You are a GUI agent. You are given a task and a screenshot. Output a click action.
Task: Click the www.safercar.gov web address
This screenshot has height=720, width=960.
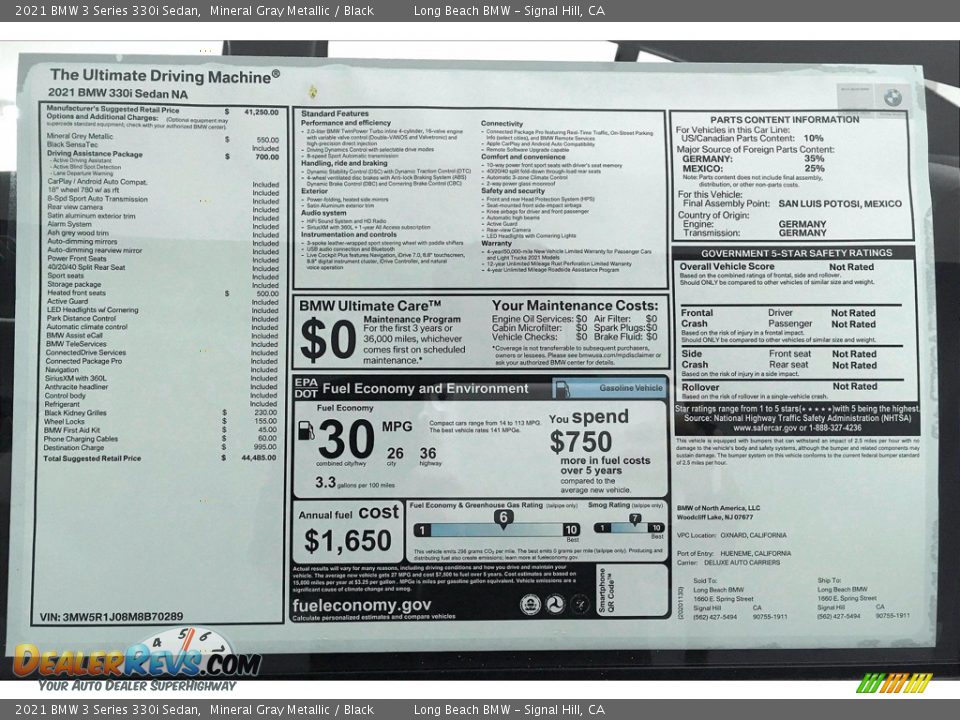[x=766, y=428]
